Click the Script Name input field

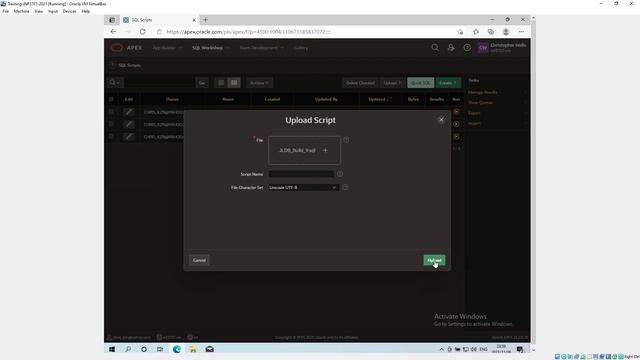pyautogui.click(x=301, y=174)
